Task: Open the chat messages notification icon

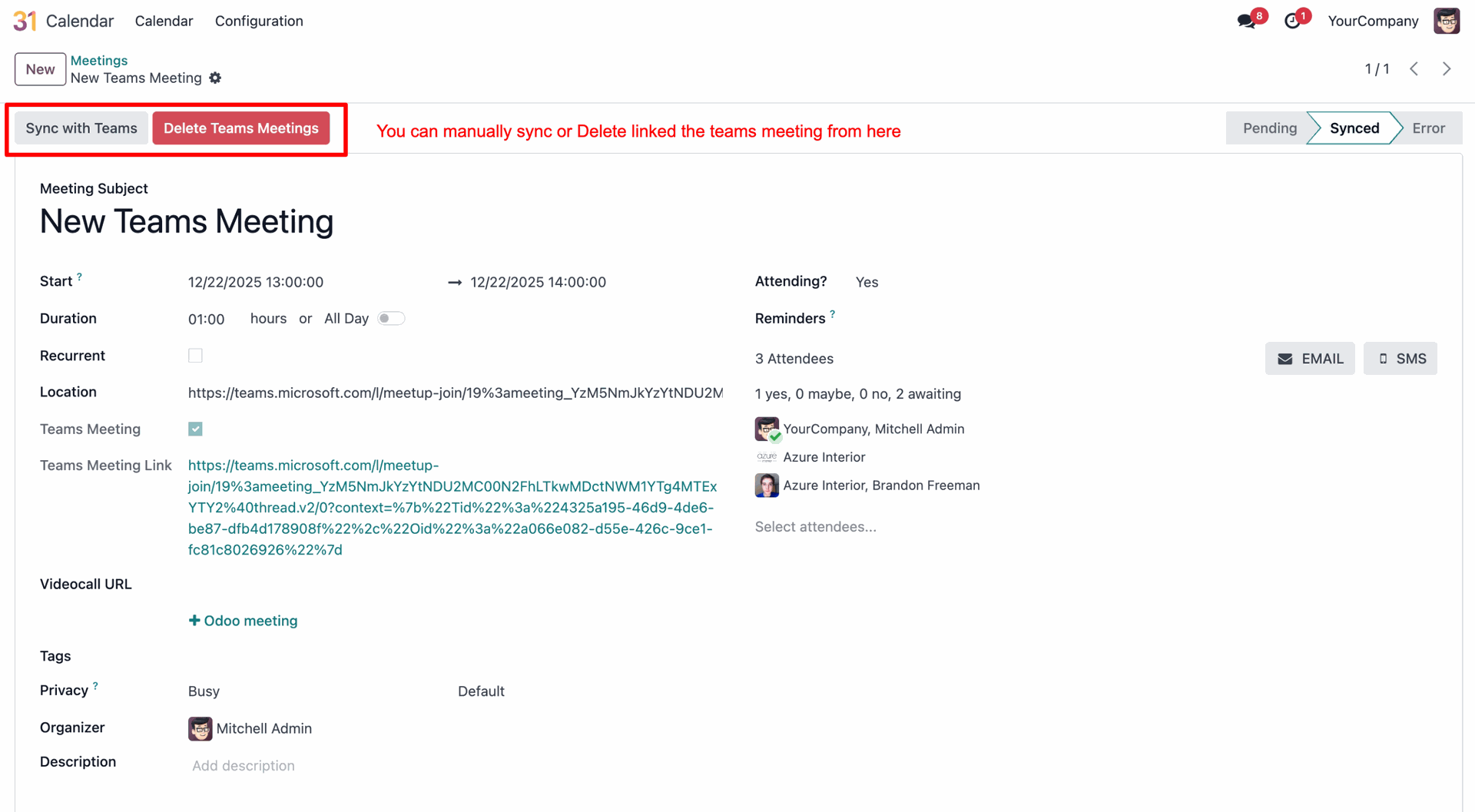Action: 1247,21
